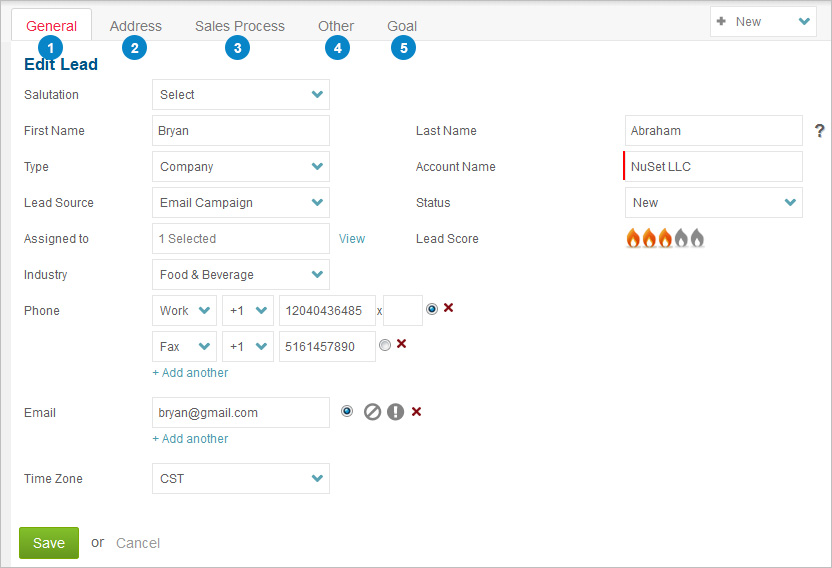Image resolution: width=832 pixels, height=568 pixels.
Task: Click the Email field with bryan@gmail.com
Action: click(241, 412)
